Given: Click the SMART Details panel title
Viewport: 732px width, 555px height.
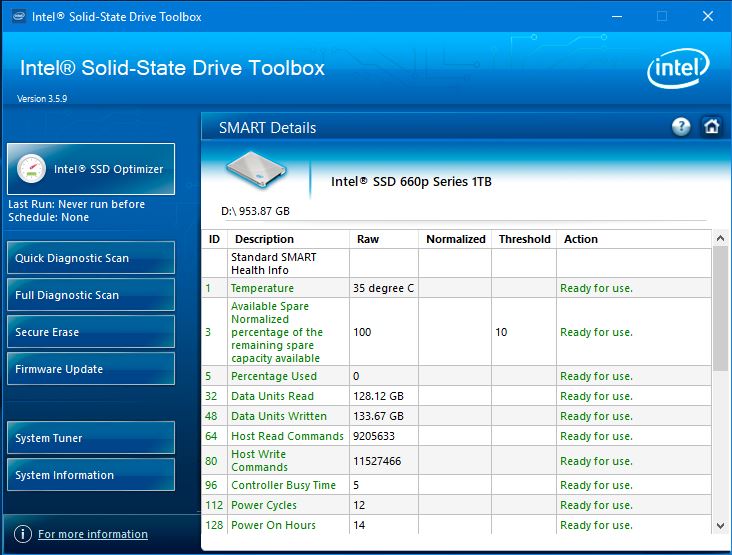Looking at the screenshot, I should tap(267, 127).
